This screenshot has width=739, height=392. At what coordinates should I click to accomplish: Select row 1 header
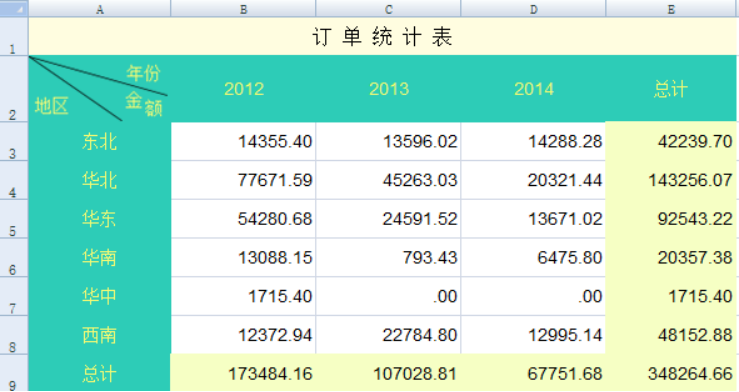14,36
